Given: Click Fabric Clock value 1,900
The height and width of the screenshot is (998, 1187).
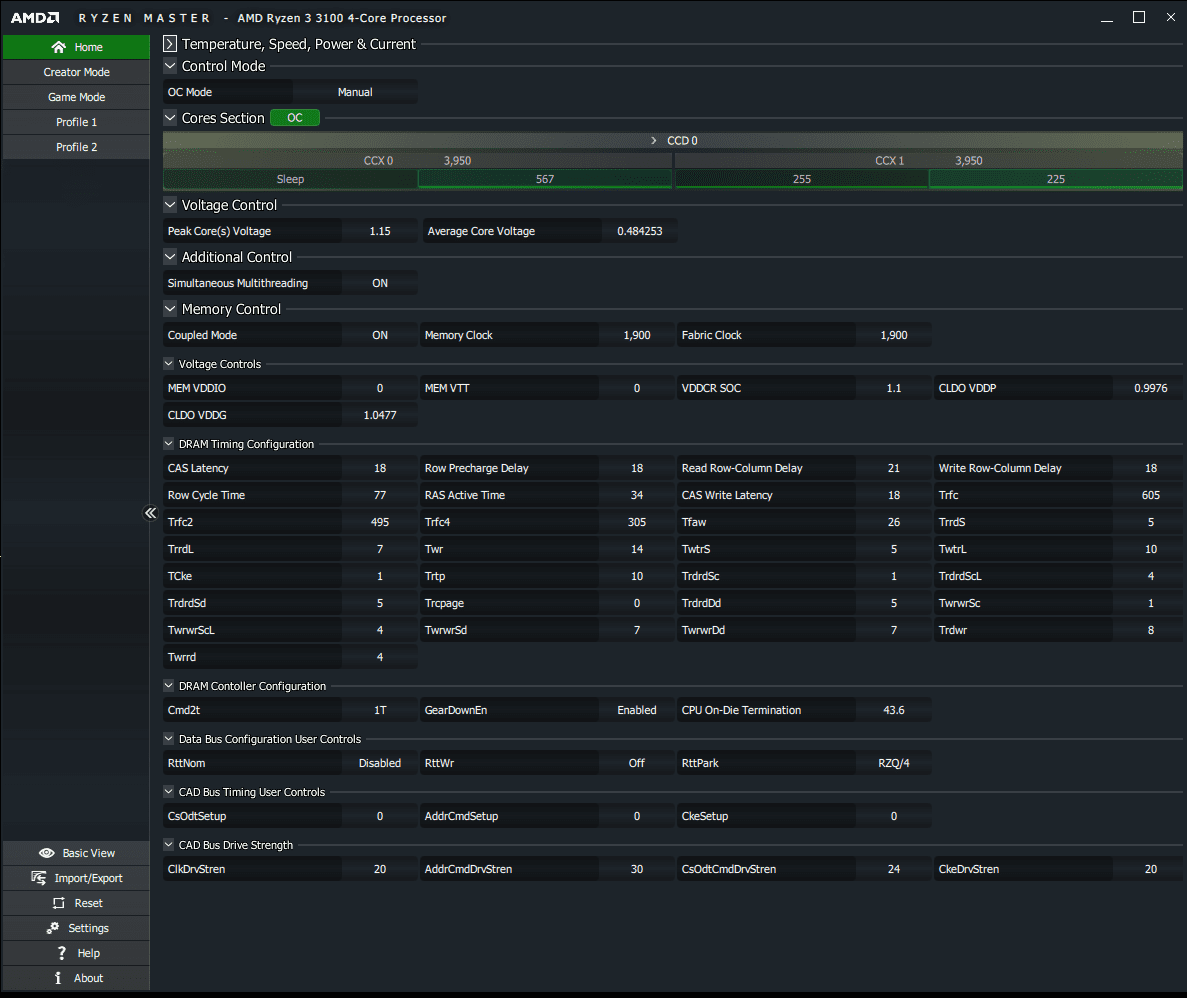Looking at the screenshot, I should (894, 335).
